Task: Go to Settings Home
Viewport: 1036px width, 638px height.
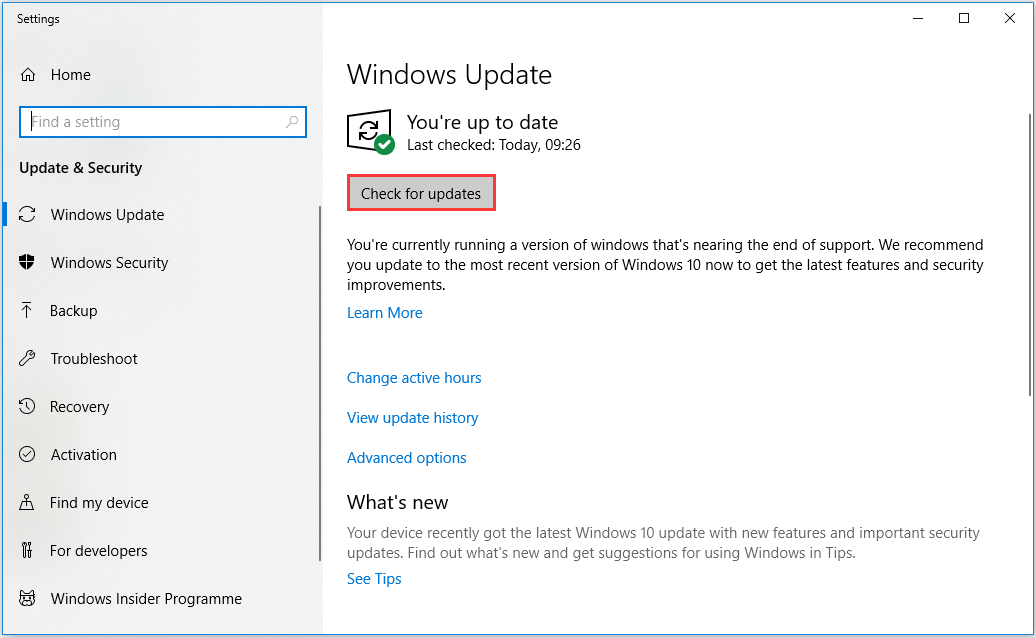Action: pos(71,75)
